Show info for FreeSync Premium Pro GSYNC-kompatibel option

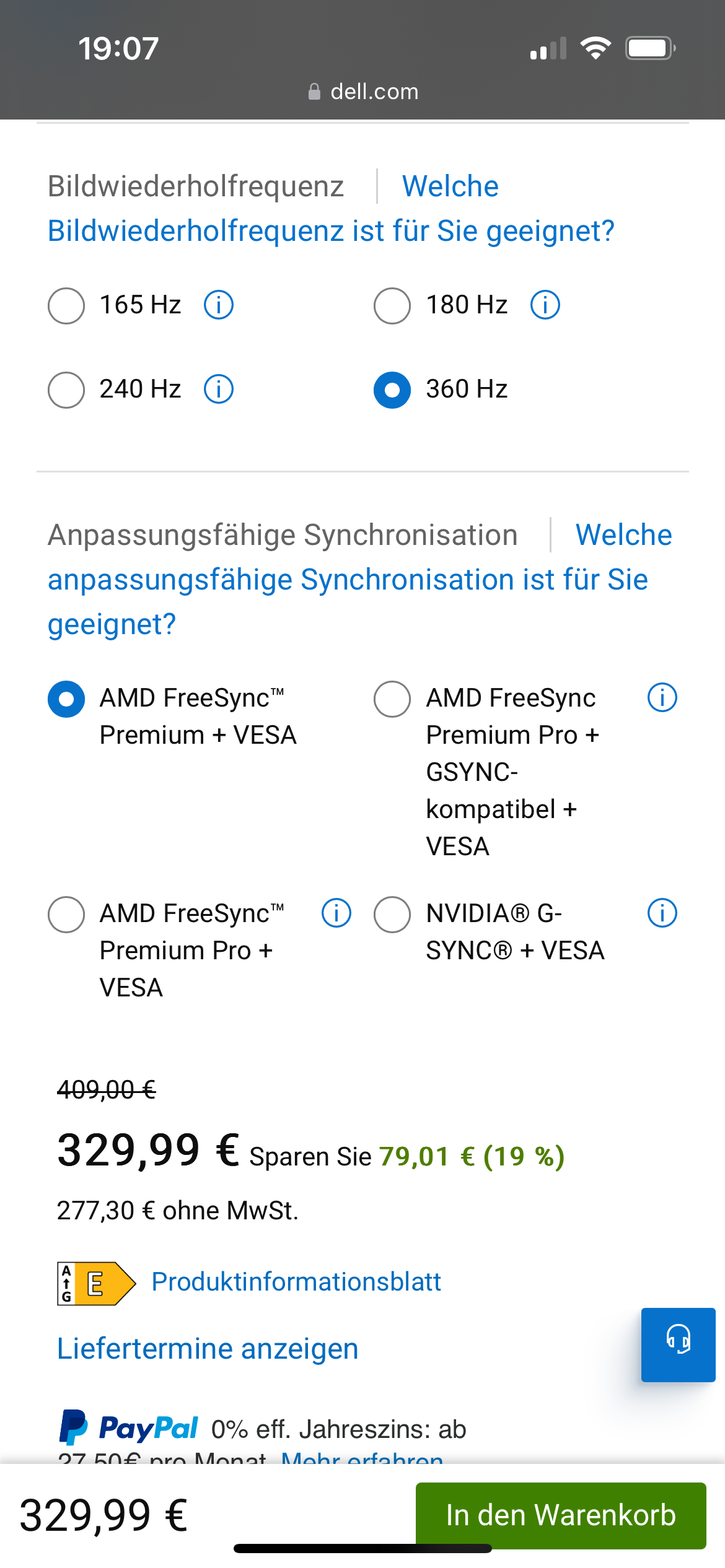click(662, 698)
